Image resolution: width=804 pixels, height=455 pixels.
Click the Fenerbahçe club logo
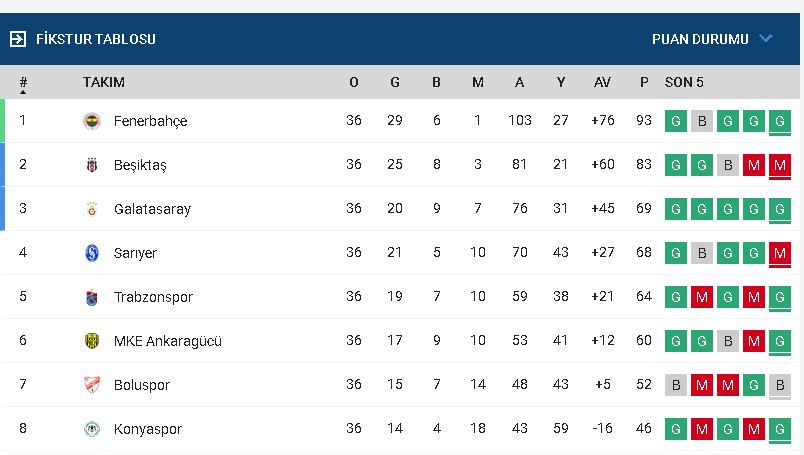(x=92, y=121)
